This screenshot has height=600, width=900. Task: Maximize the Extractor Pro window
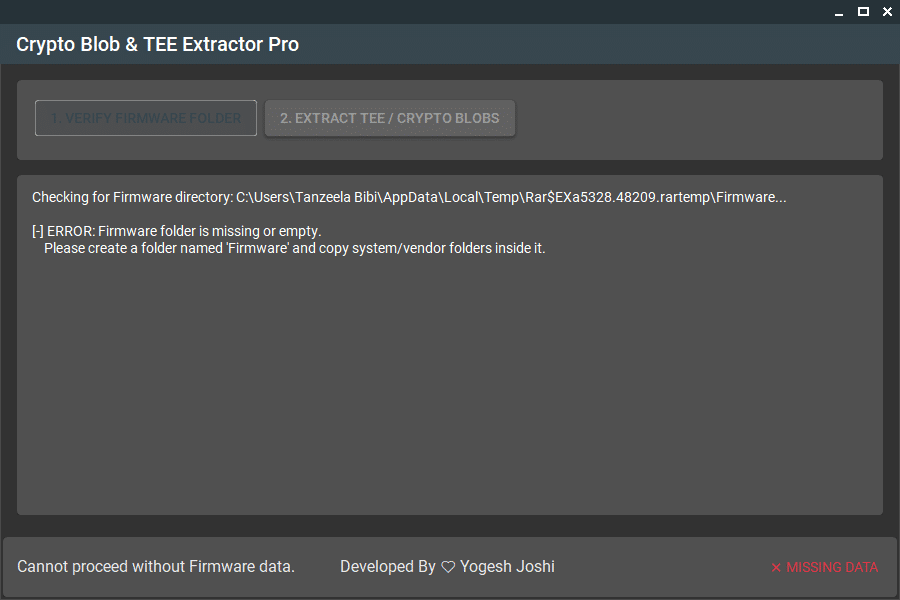(x=863, y=11)
